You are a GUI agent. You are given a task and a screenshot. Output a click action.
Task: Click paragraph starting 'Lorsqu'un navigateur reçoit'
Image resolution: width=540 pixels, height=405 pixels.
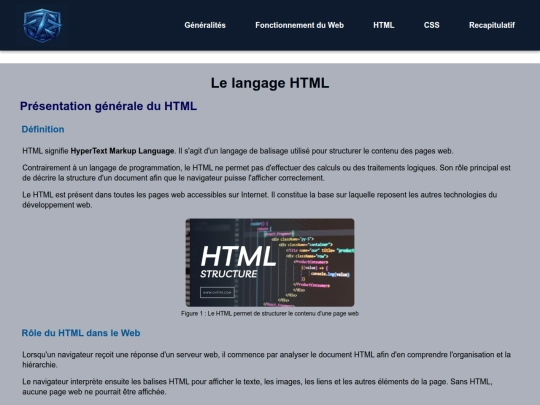(267, 360)
